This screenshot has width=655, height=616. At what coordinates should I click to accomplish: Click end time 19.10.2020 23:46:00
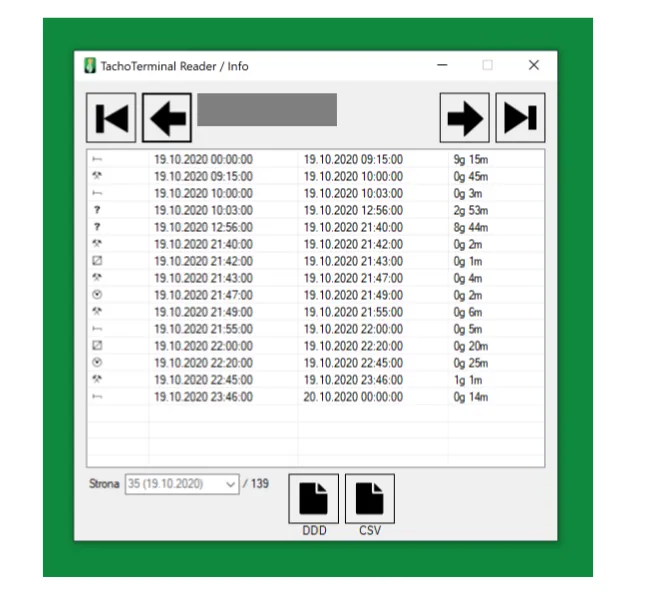(353, 380)
